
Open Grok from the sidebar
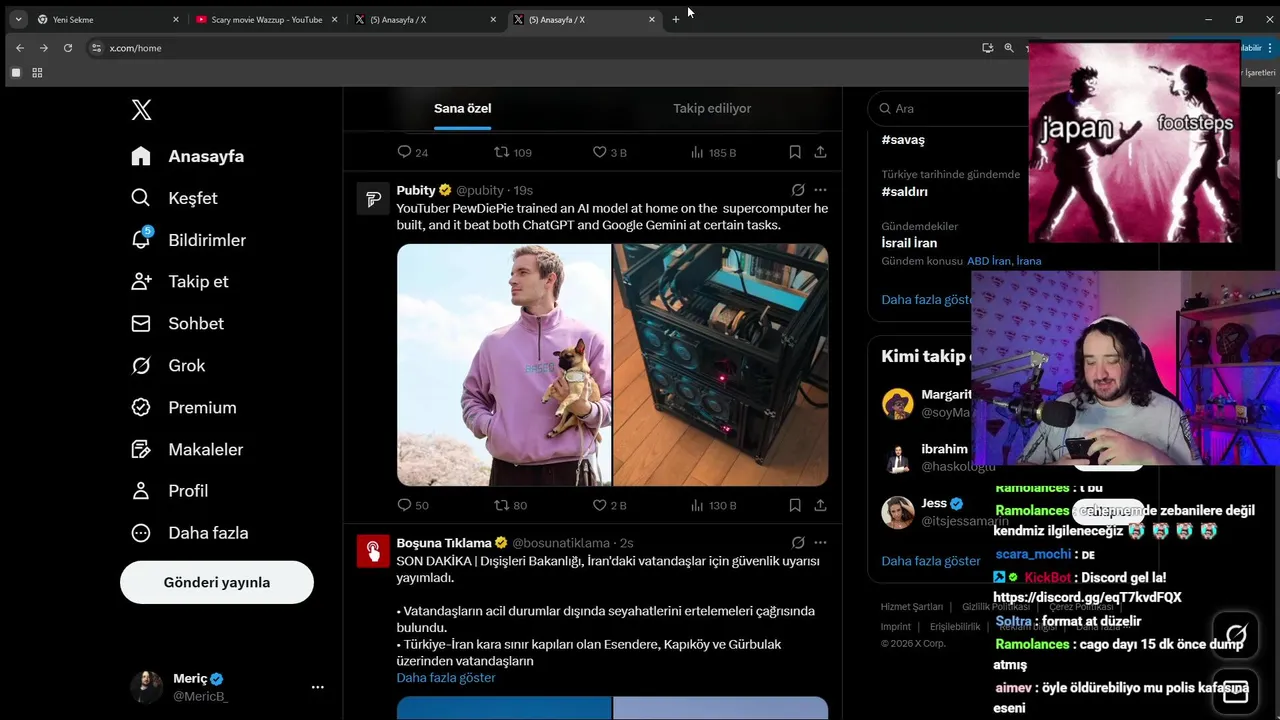pyautogui.click(x=168, y=365)
